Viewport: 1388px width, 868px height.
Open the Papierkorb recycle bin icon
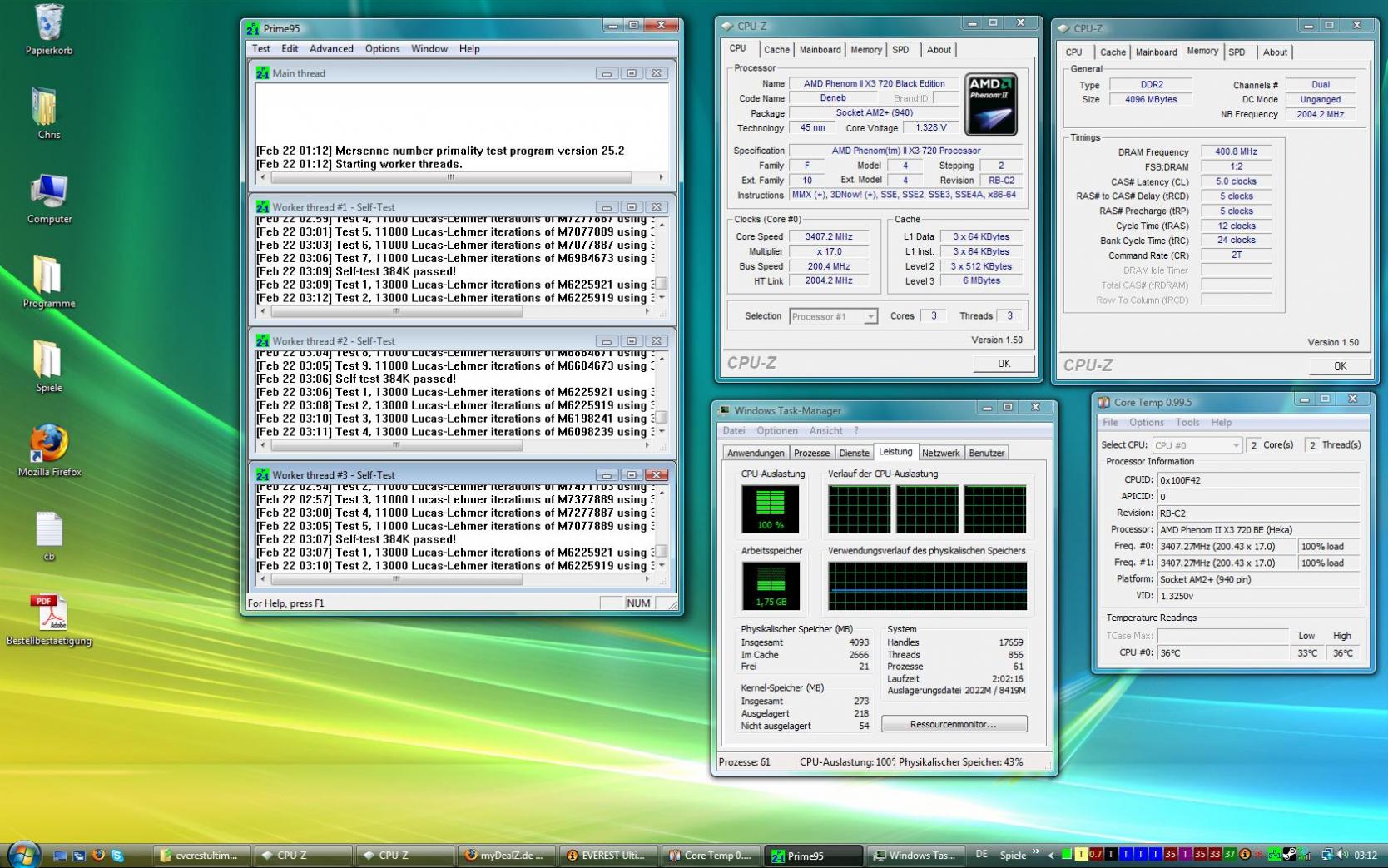point(48,25)
